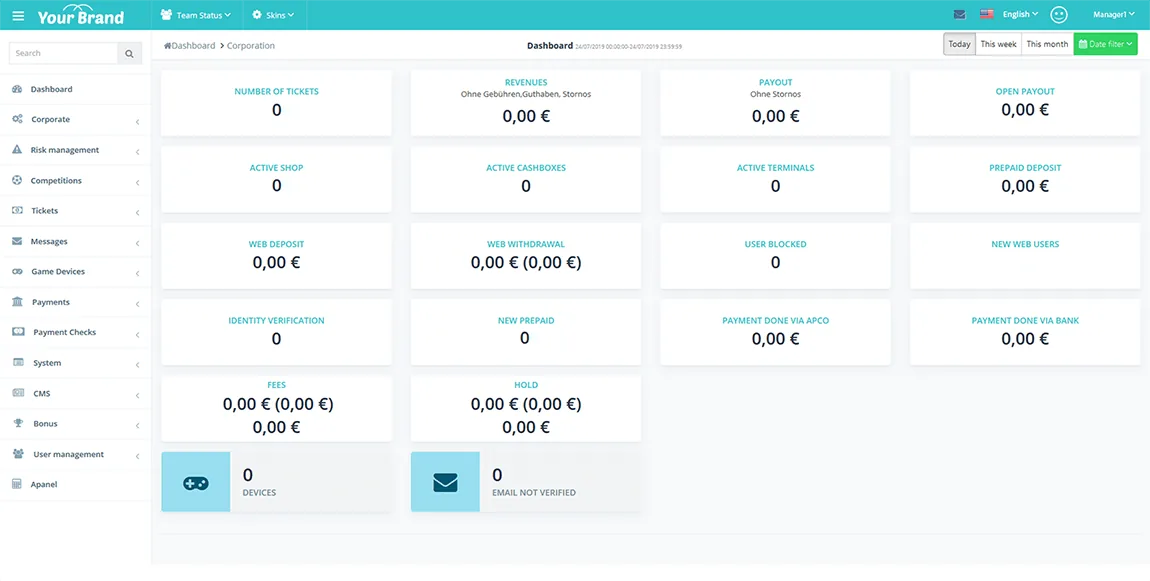This screenshot has height=581, width=1150.
Task: Click the Payment Done Via Bank label
Action: [x=1025, y=321]
